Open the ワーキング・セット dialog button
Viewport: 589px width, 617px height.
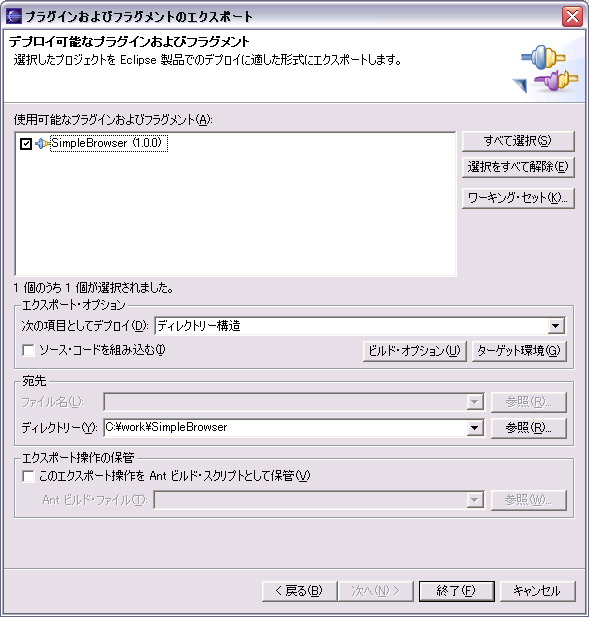coord(518,198)
